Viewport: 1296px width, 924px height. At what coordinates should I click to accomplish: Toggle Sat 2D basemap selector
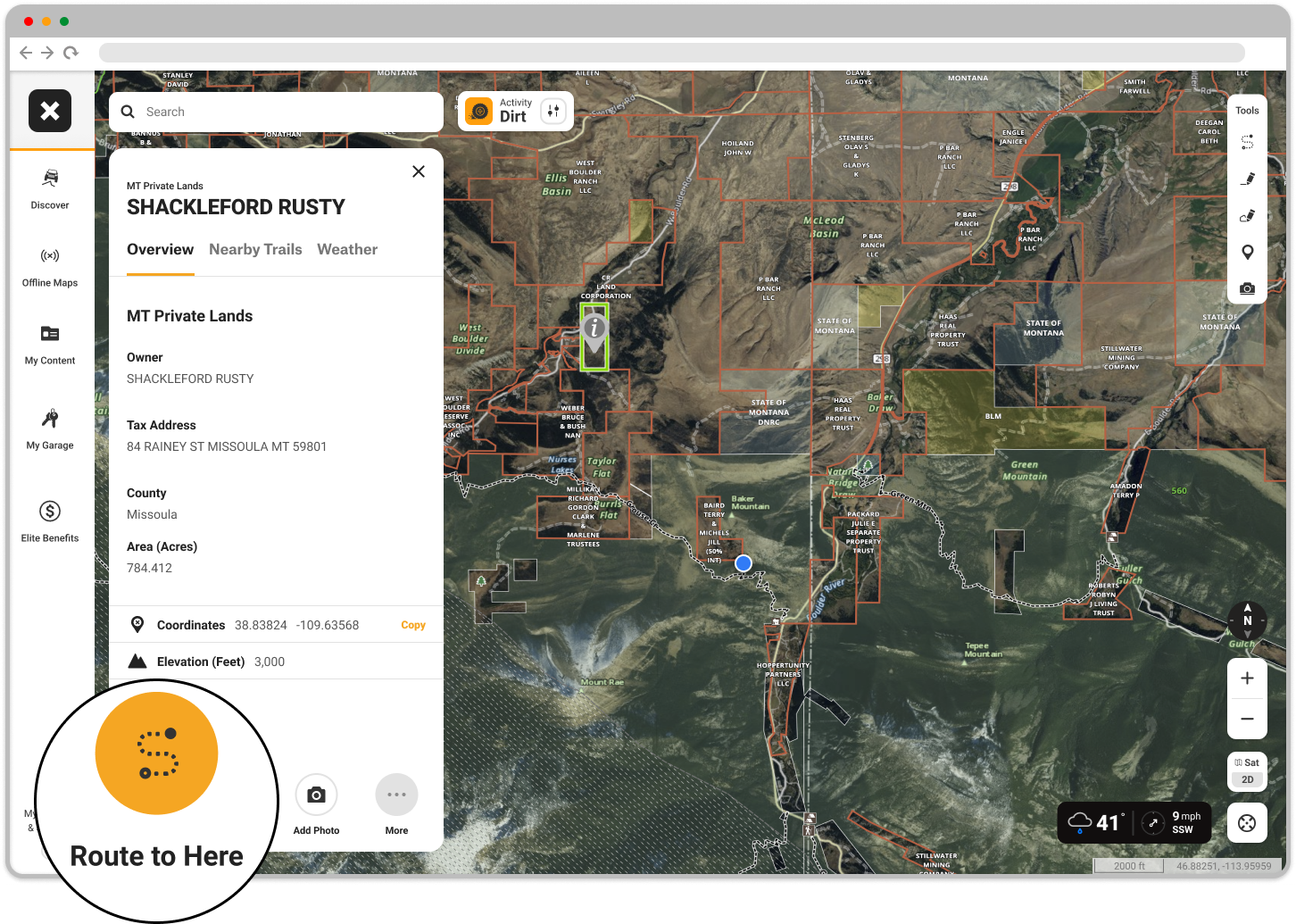(x=1247, y=771)
